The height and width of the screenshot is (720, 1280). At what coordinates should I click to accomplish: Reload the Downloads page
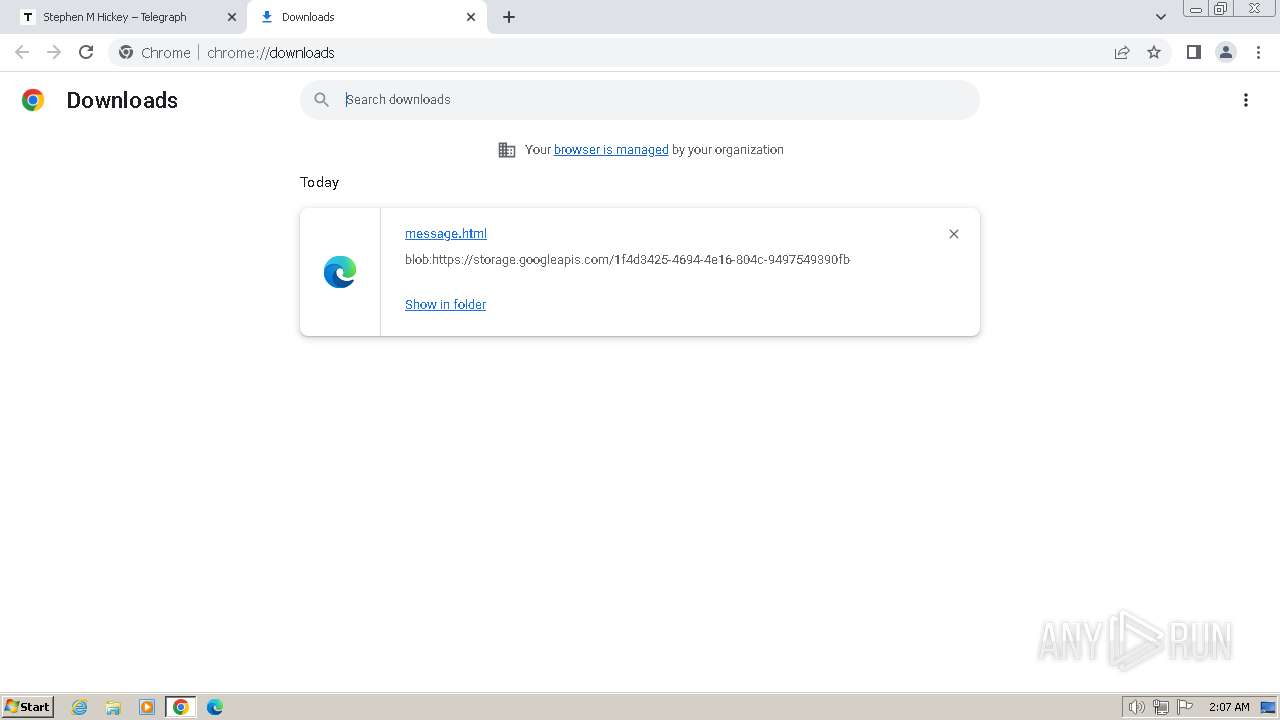[x=86, y=52]
